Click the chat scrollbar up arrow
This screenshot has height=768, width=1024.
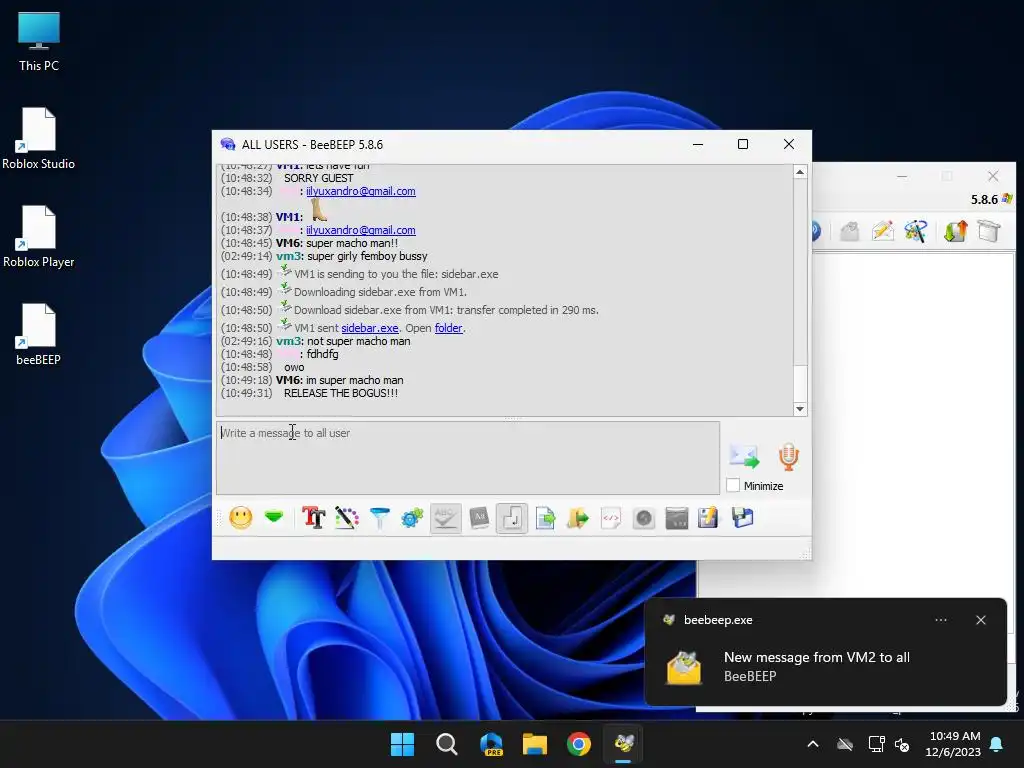pos(800,172)
